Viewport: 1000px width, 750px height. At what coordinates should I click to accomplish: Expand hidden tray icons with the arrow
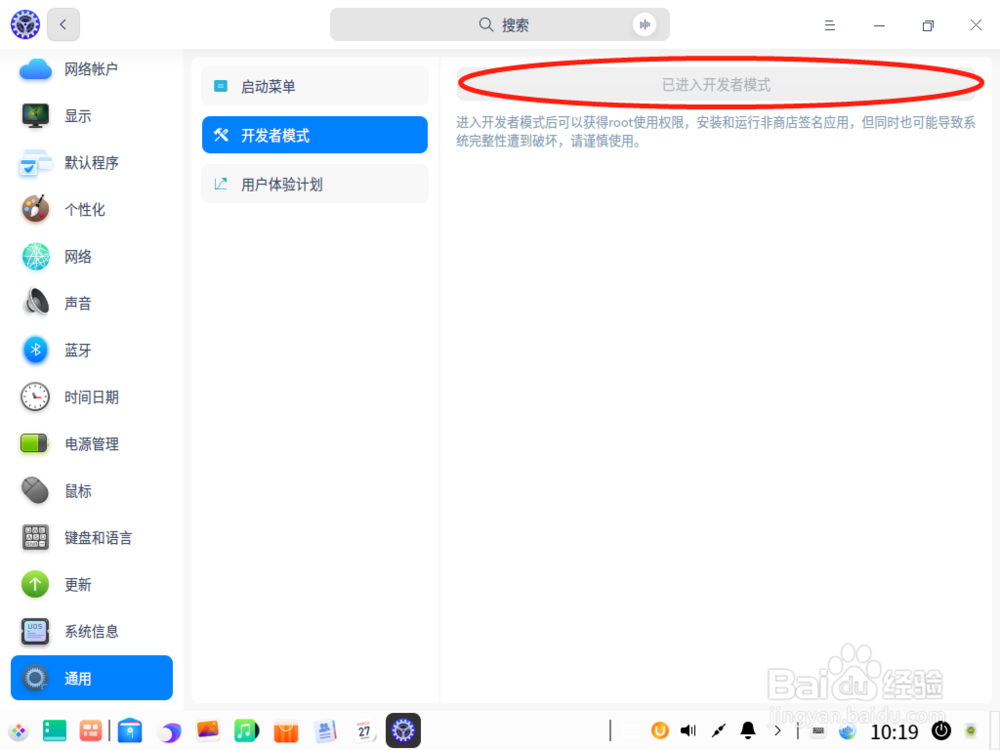[x=777, y=730]
